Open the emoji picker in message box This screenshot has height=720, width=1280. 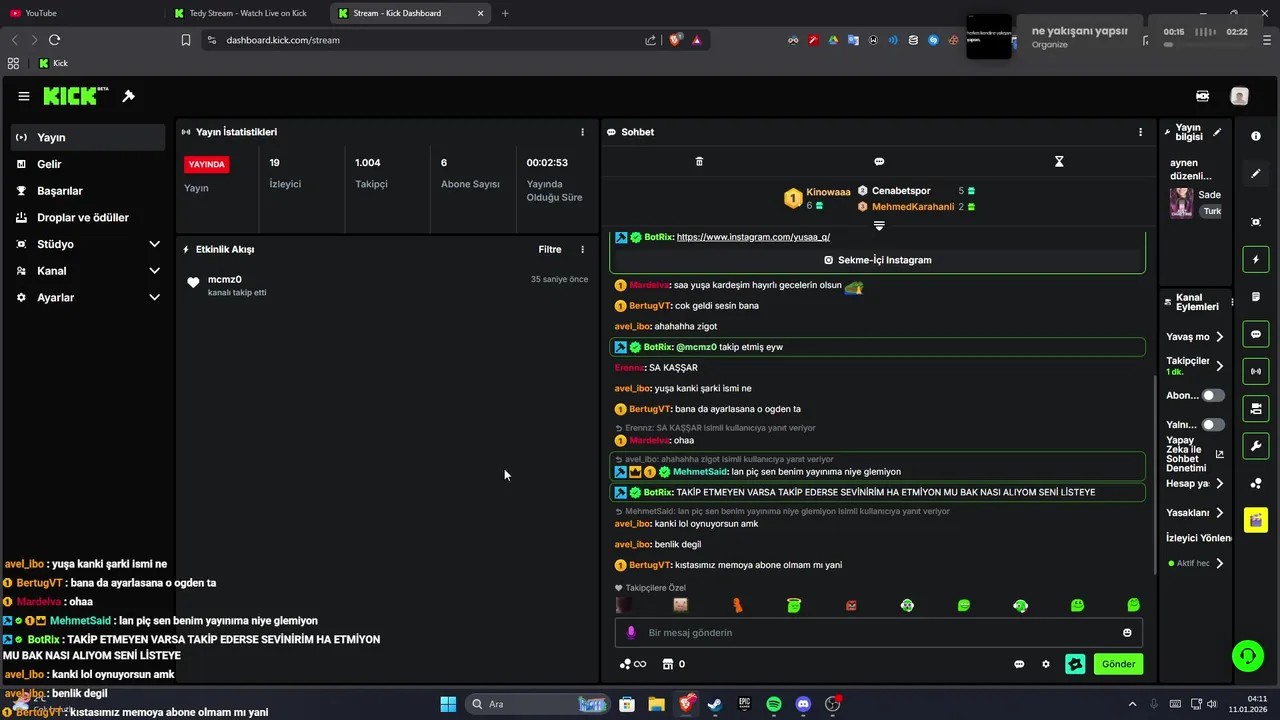click(x=1127, y=632)
